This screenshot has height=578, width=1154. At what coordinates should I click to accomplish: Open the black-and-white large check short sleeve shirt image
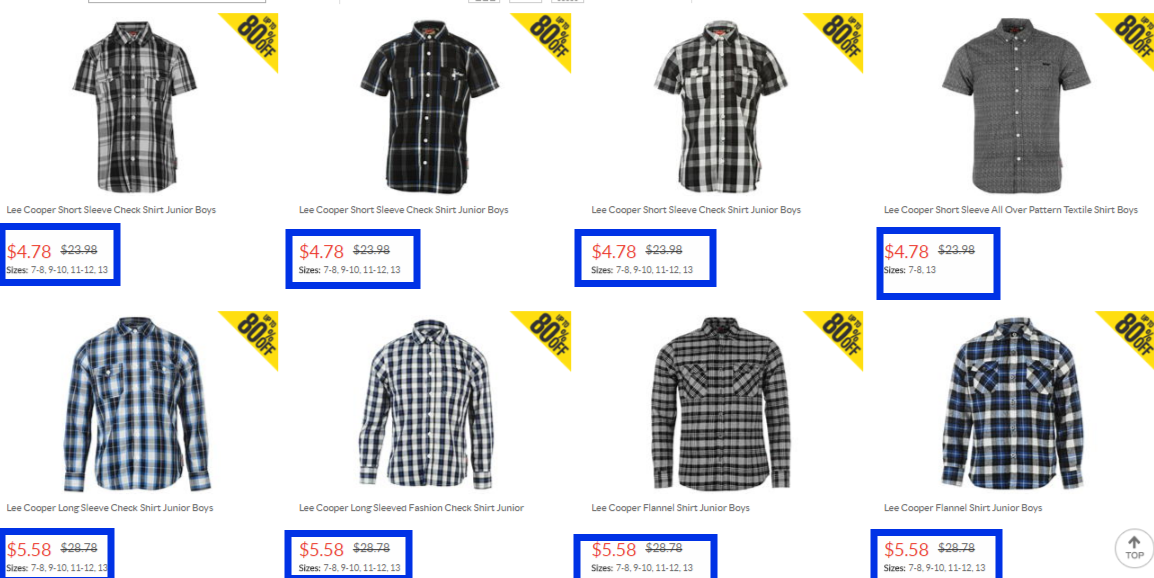point(721,106)
